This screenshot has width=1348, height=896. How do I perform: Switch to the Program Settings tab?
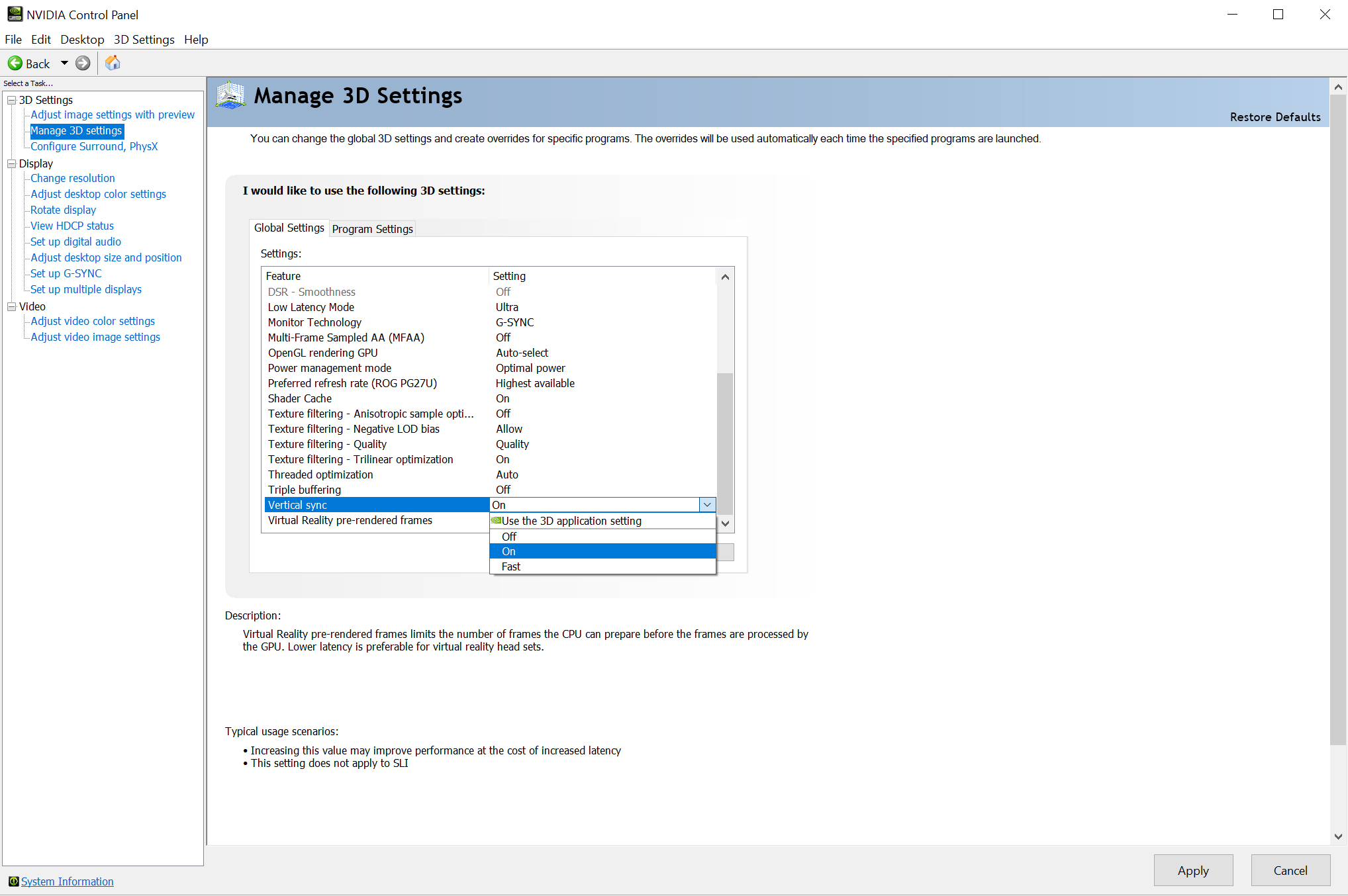tap(372, 229)
